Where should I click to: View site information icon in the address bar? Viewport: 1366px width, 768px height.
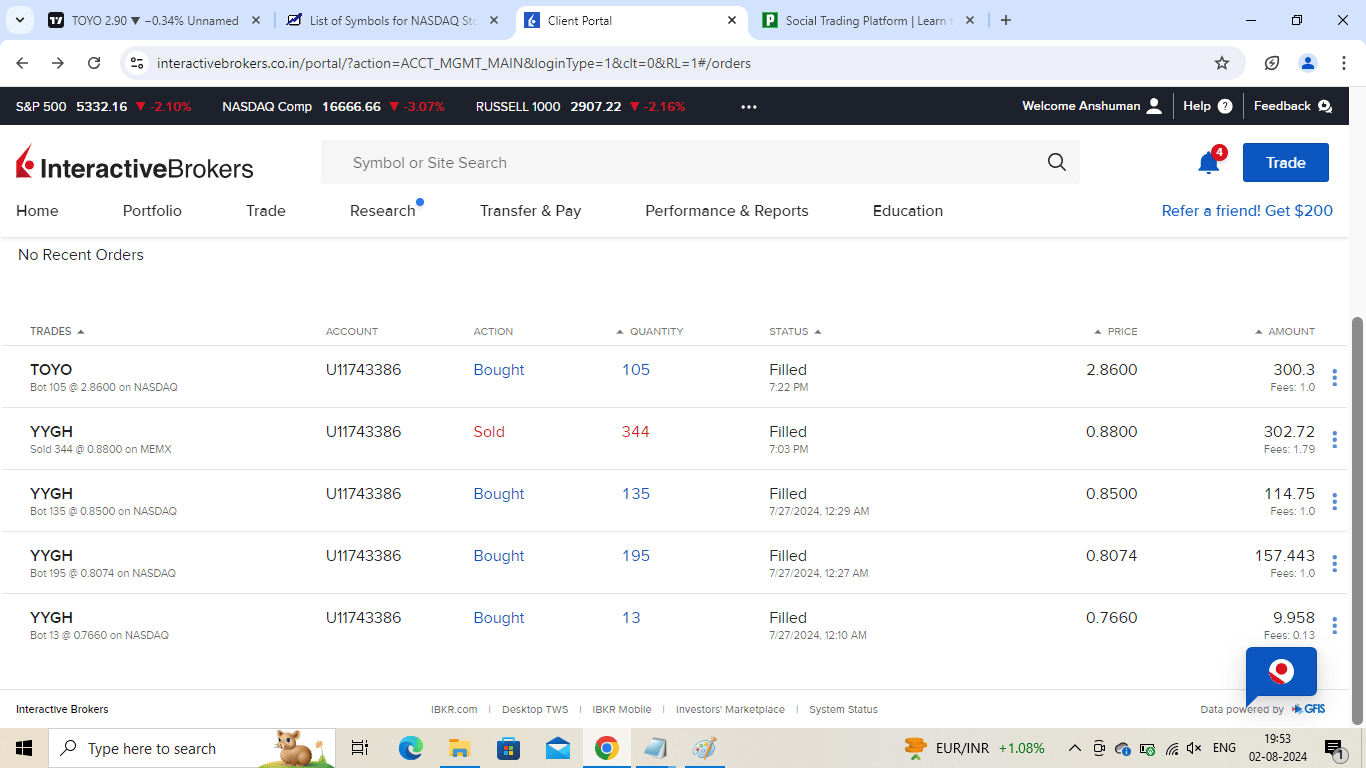[x=137, y=63]
